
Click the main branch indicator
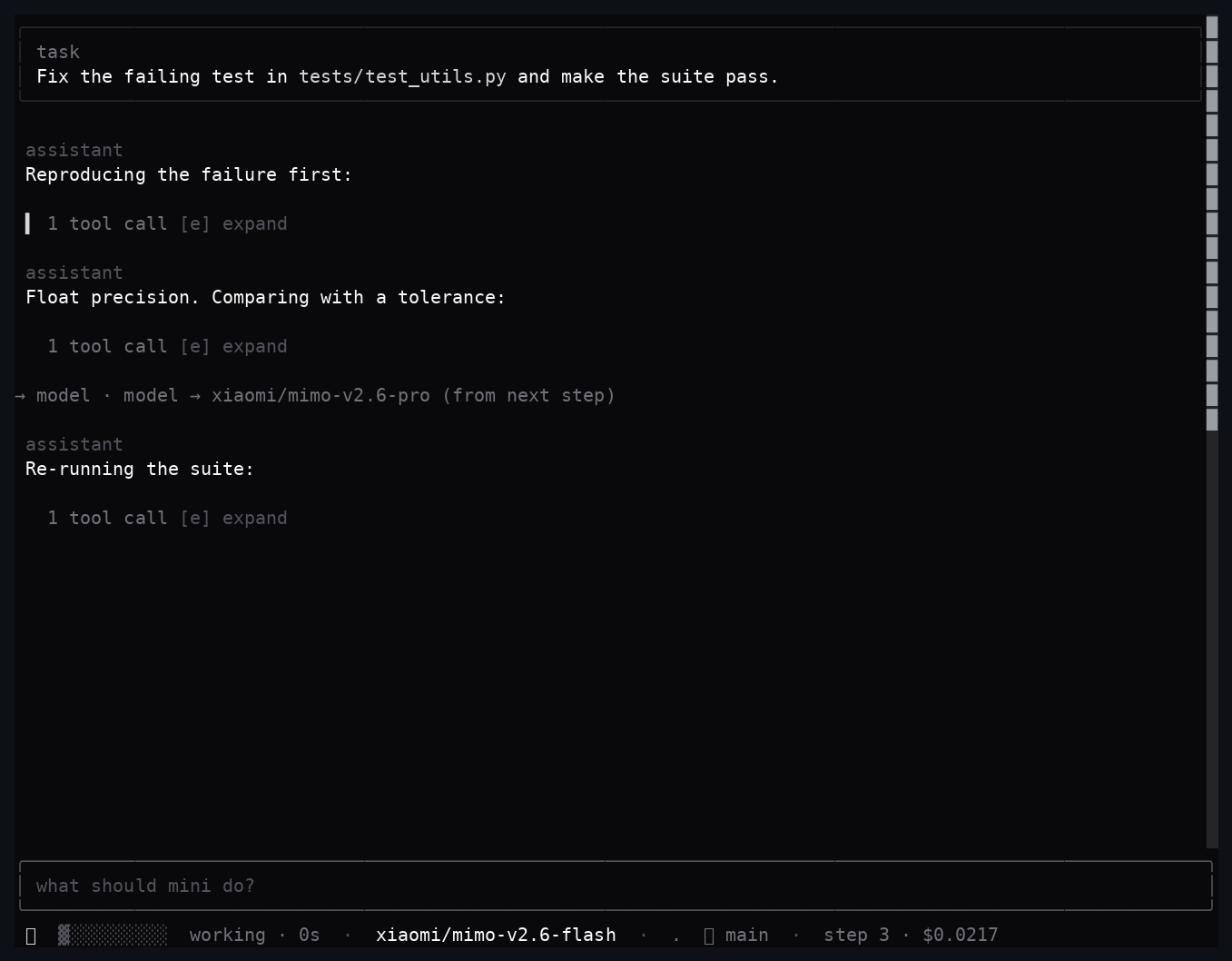pos(746,935)
